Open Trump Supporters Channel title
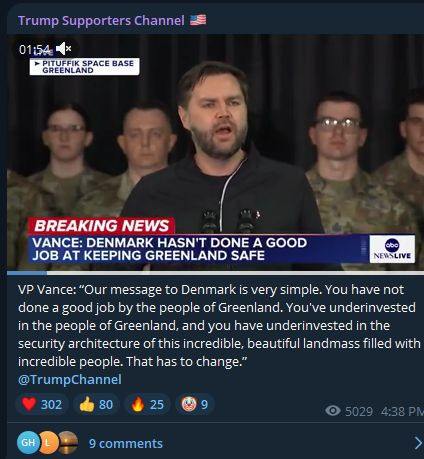This screenshot has height=459, width=424. pos(101,21)
